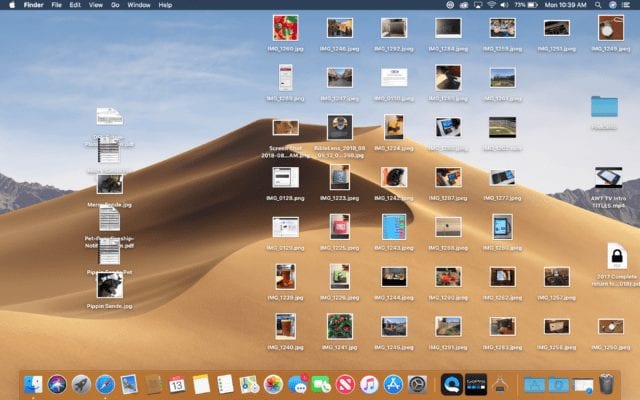This screenshot has width=640, height=400.
Task: Open the Window menu
Action: (139, 5)
